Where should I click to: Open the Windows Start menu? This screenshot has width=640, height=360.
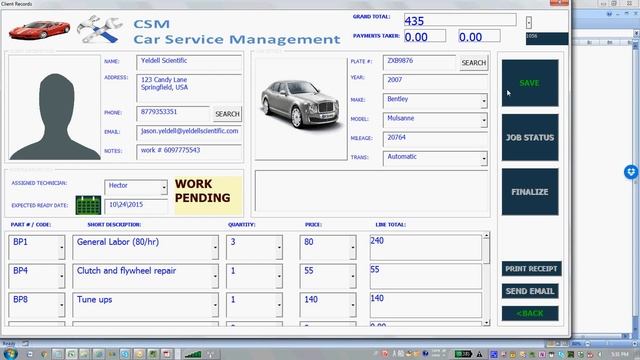tap(10, 354)
